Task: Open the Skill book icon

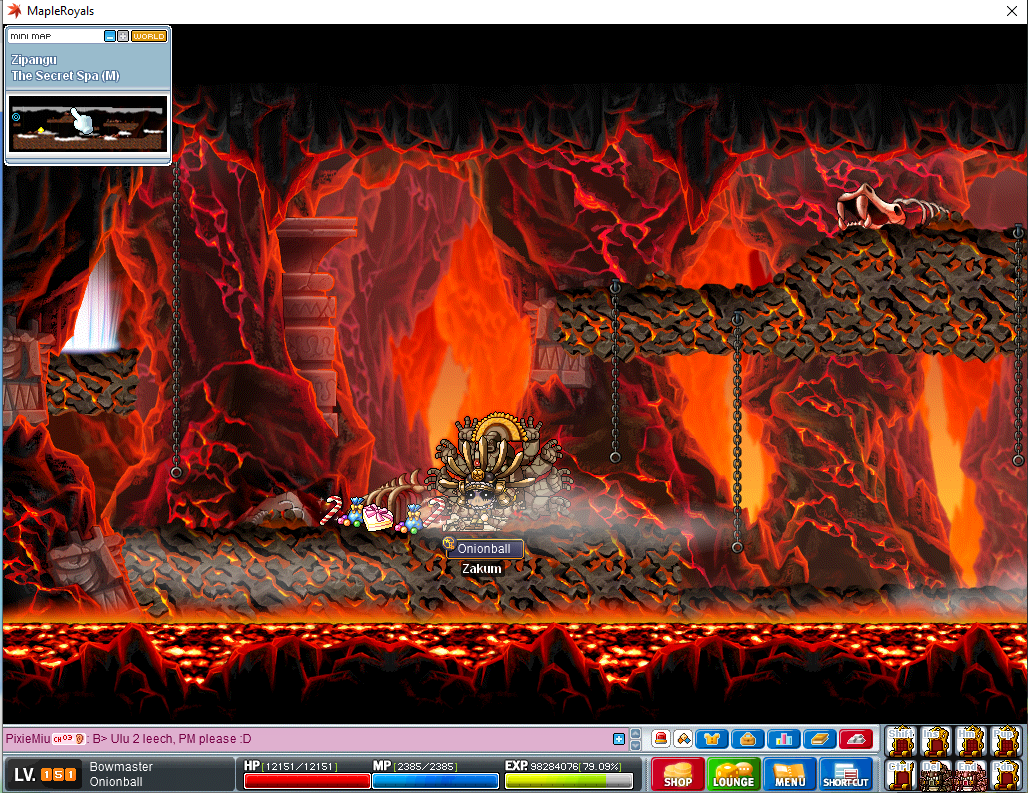Action: pos(820,739)
